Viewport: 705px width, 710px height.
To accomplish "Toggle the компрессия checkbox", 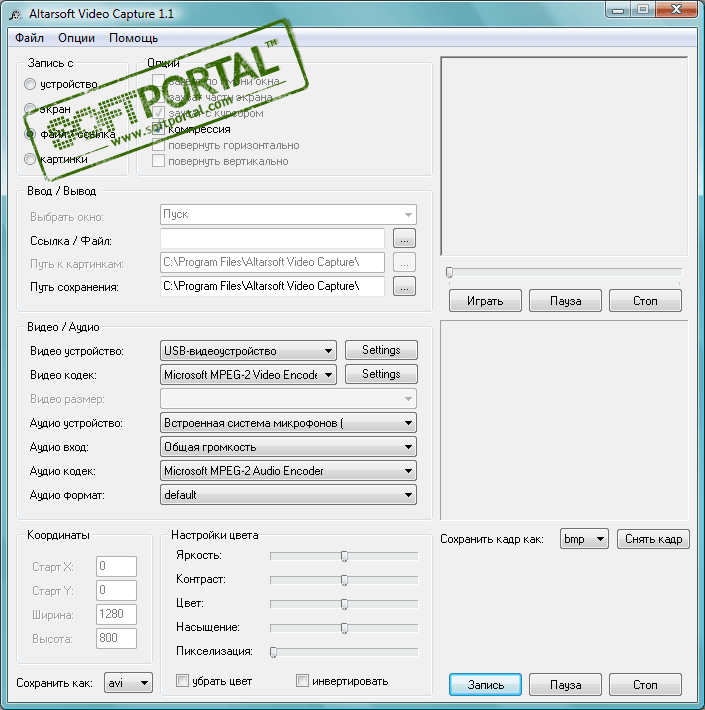I will (x=158, y=129).
